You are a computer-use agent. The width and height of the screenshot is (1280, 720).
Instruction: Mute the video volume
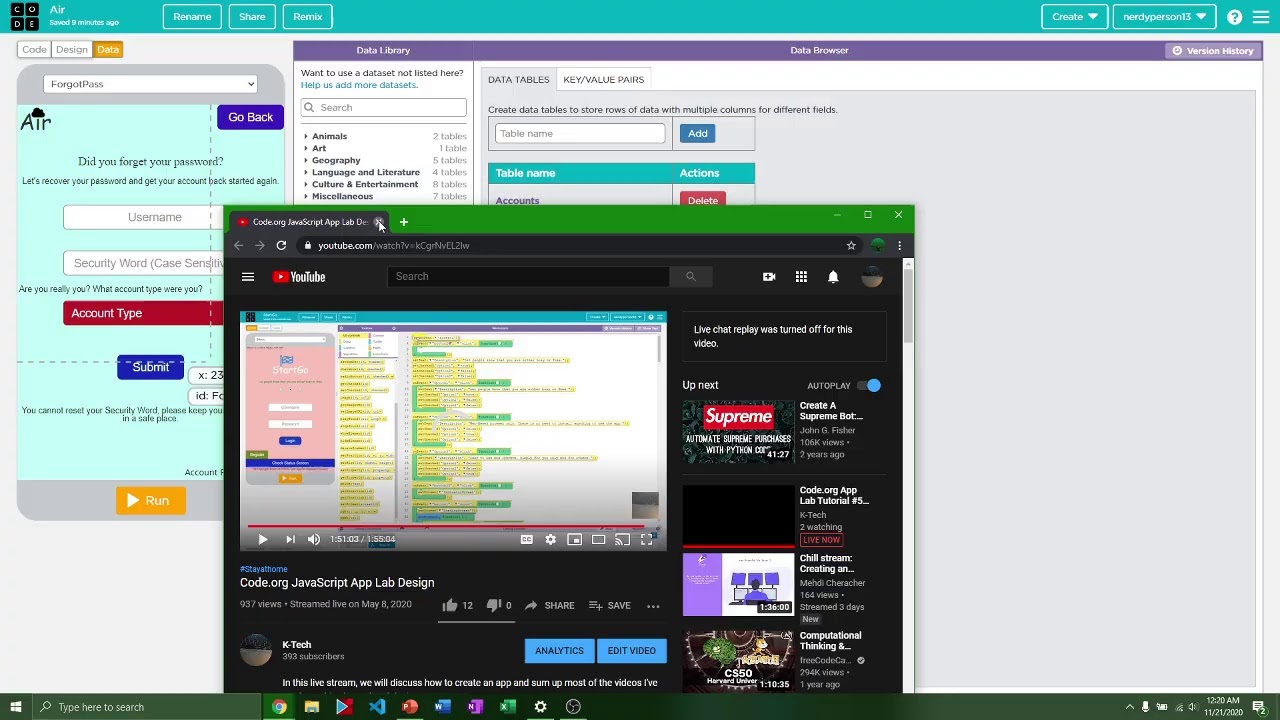point(314,540)
